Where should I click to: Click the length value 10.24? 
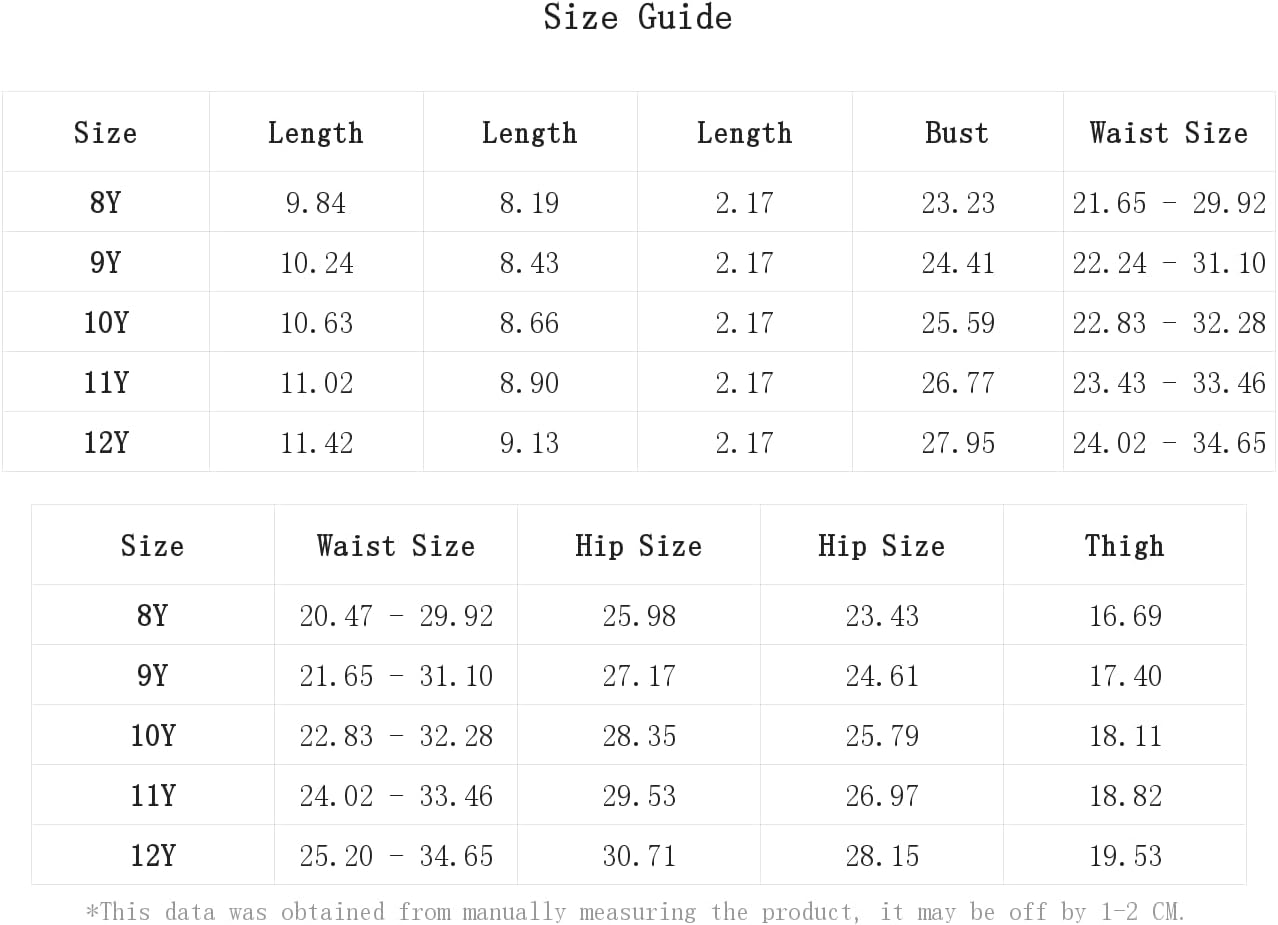point(316,263)
